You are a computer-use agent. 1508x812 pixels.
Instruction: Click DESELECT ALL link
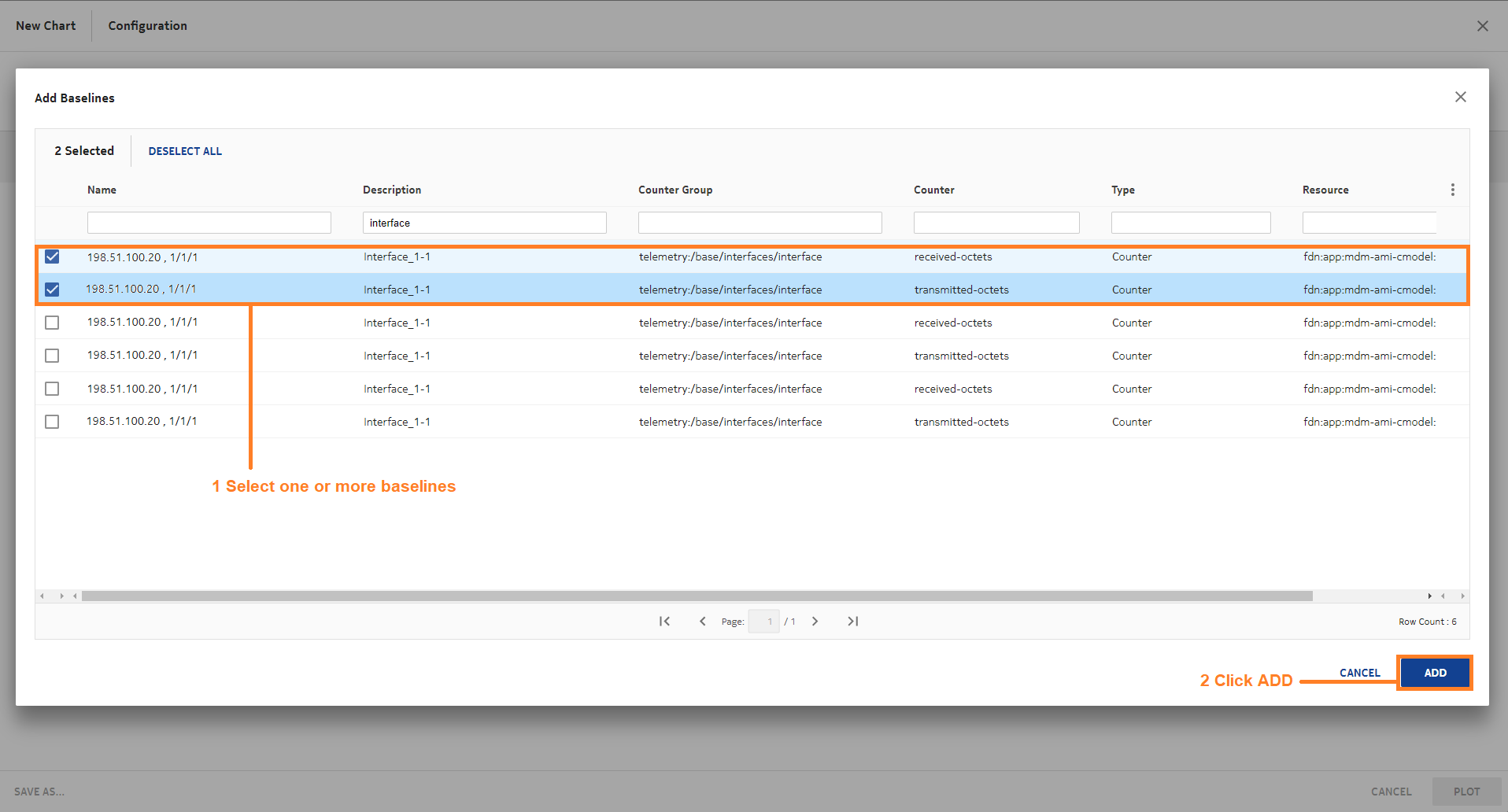185,151
